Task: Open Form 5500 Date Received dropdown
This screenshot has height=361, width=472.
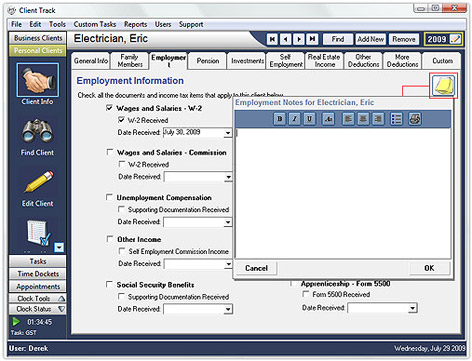Action: point(413,308)
